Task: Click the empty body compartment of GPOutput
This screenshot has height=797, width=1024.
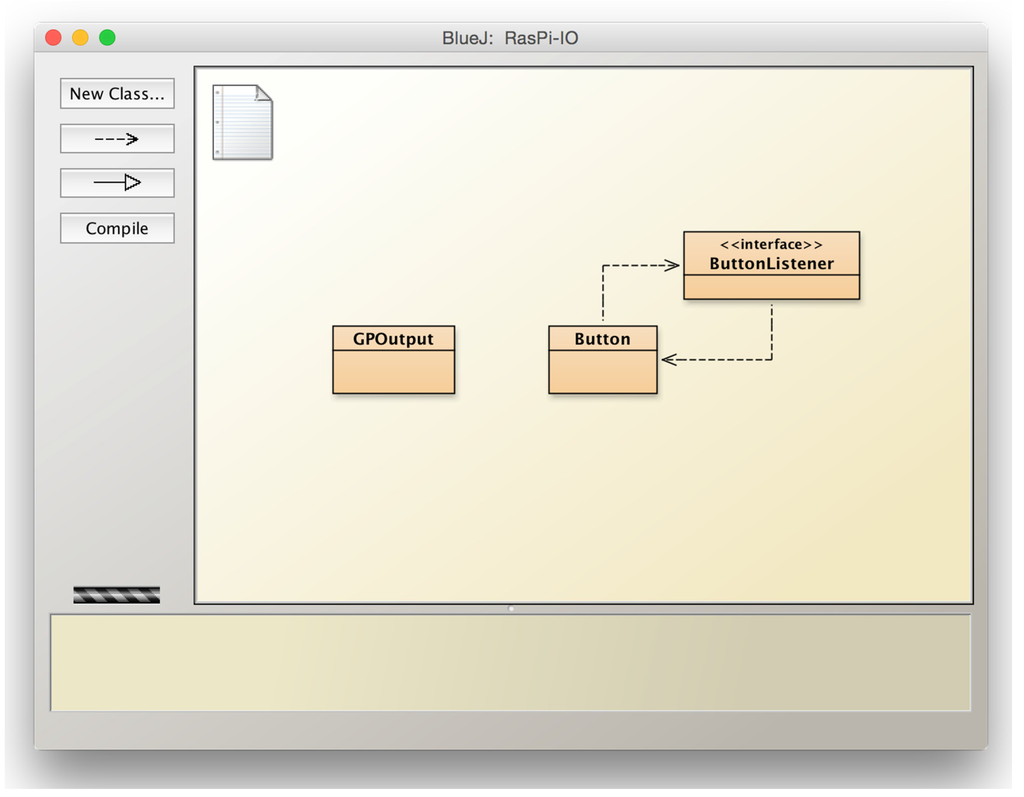Action: coord(393,372)
